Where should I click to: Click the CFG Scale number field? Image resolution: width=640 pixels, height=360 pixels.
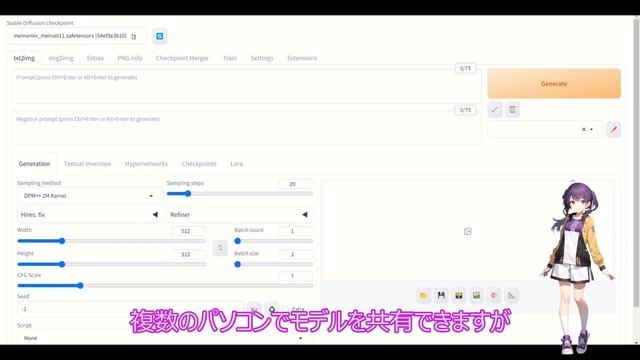pyautogui.click(x=296, y=276)
